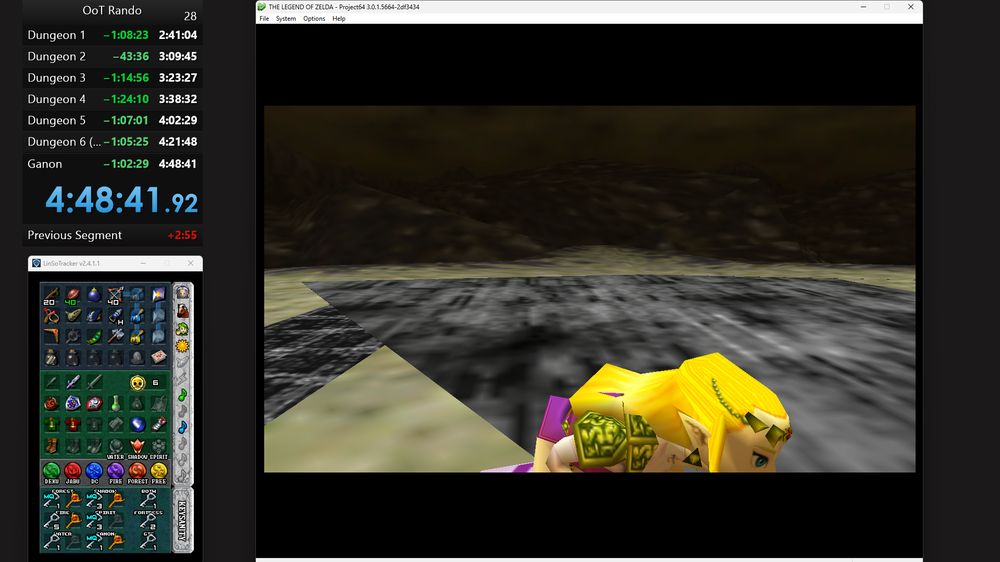
Task: Toggle the Deku Stick item showing 20
Action: point(50,295)
